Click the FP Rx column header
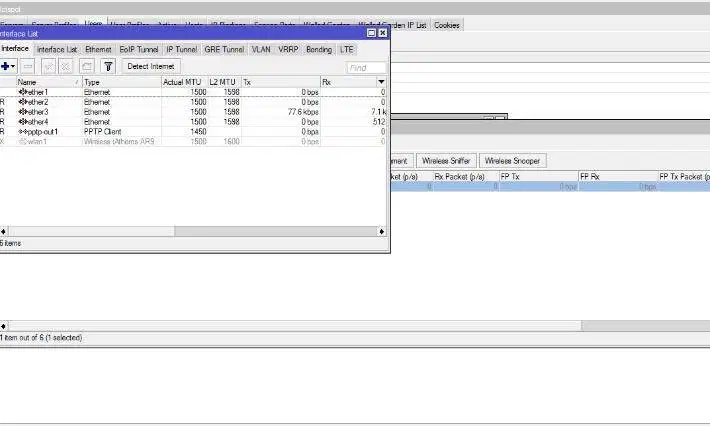710x426 pixels. click(618, 177)
